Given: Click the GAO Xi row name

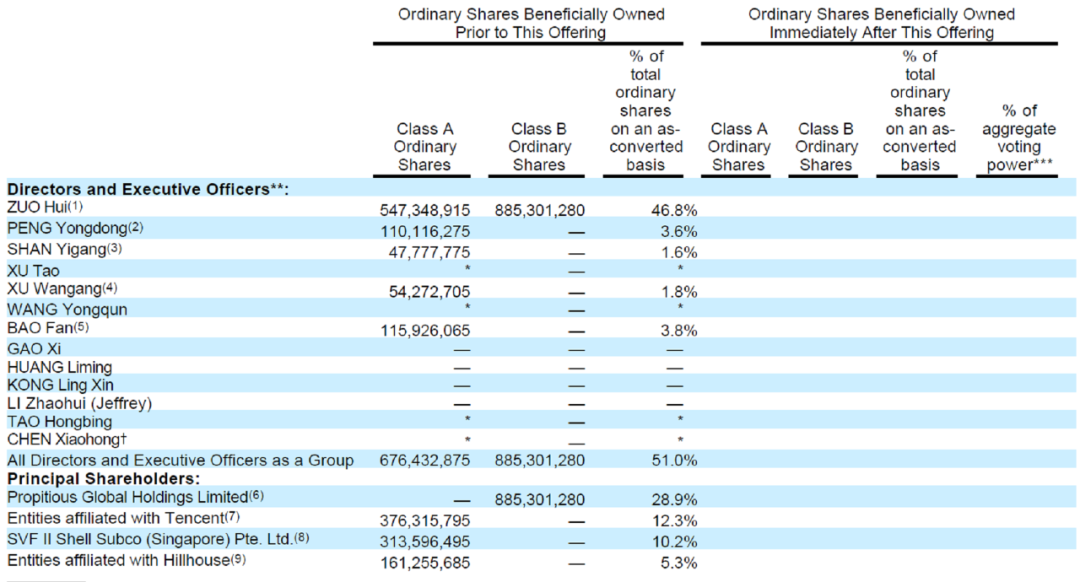Looking at the screenshot, I should [x=34, y=349].
